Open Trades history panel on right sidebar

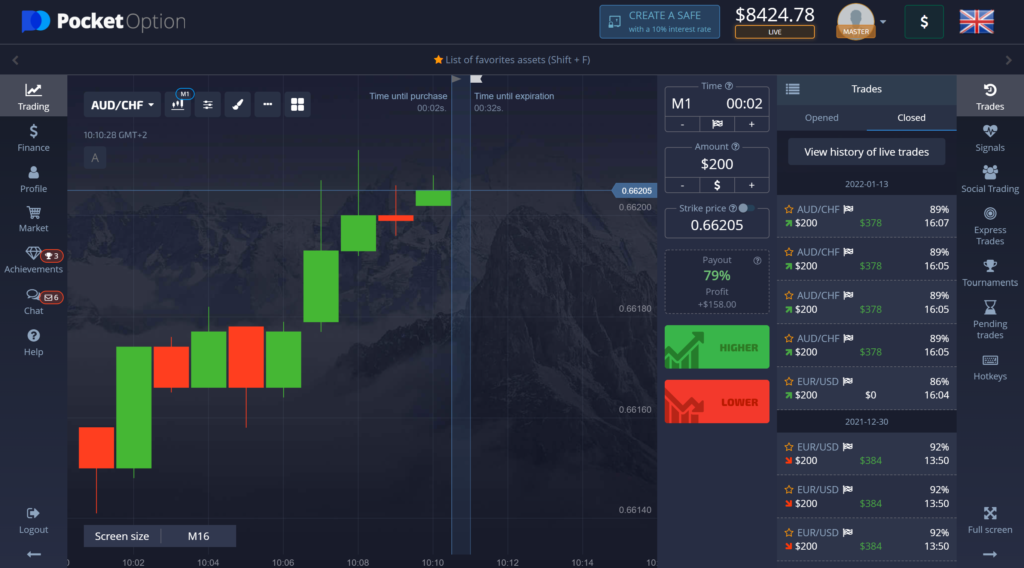(x=990, y=96)
